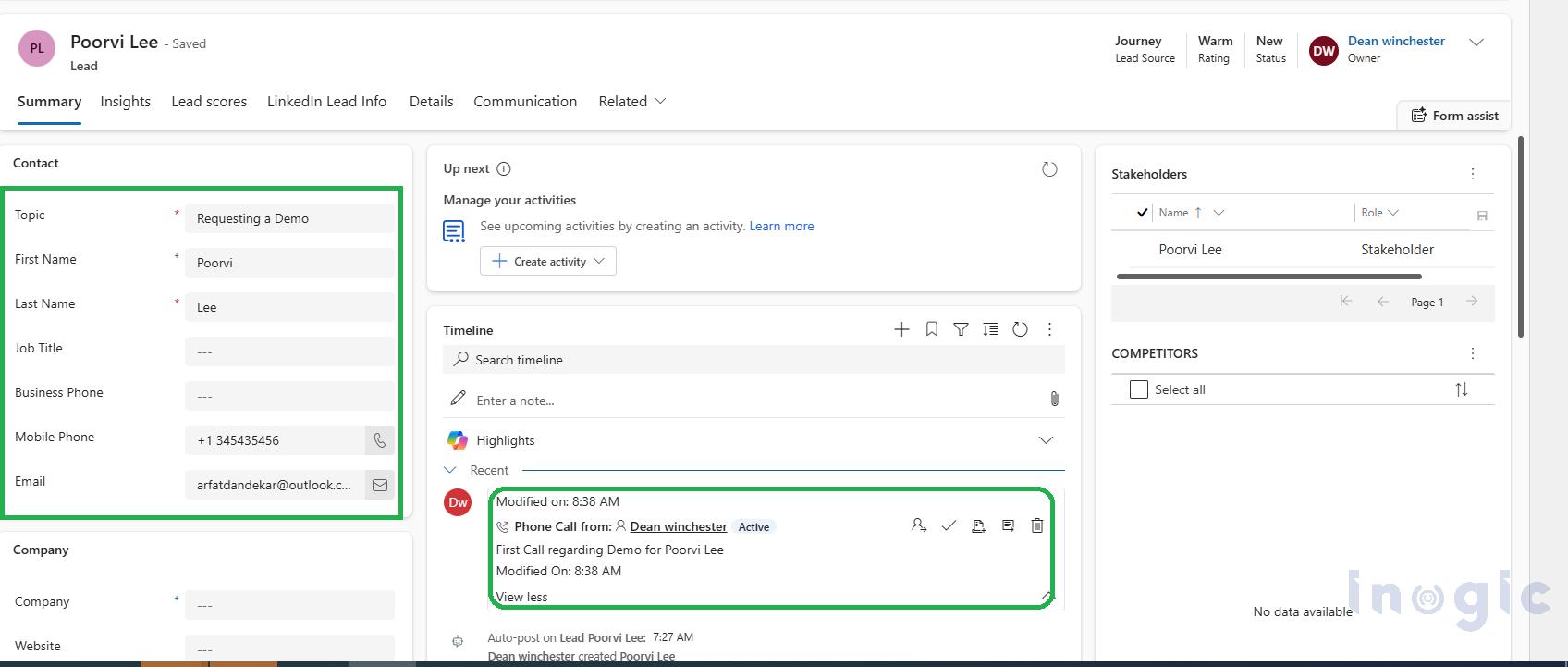Assign the phone call activity
Image resolution: width=1568 pixels, height=667 pixels.
[919, 525]
